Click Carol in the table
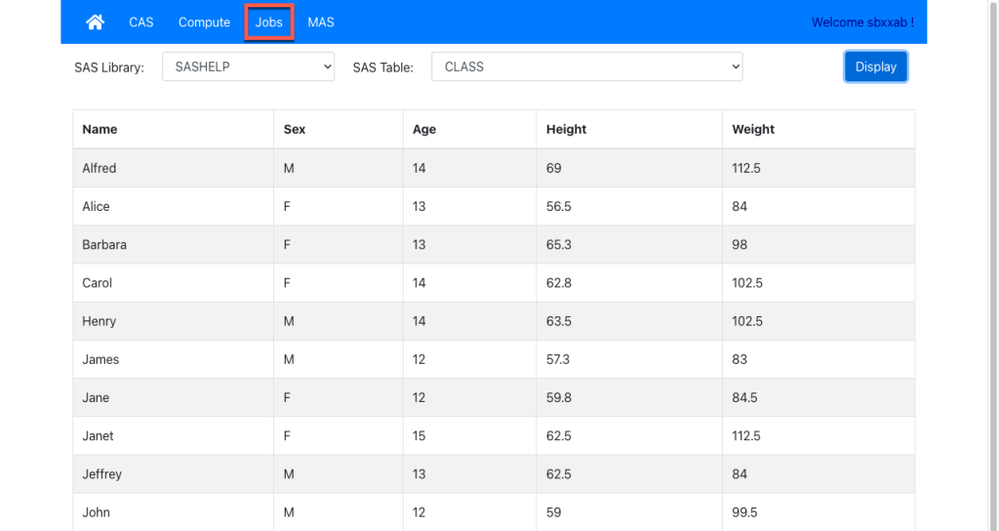 tap(97, 283)
